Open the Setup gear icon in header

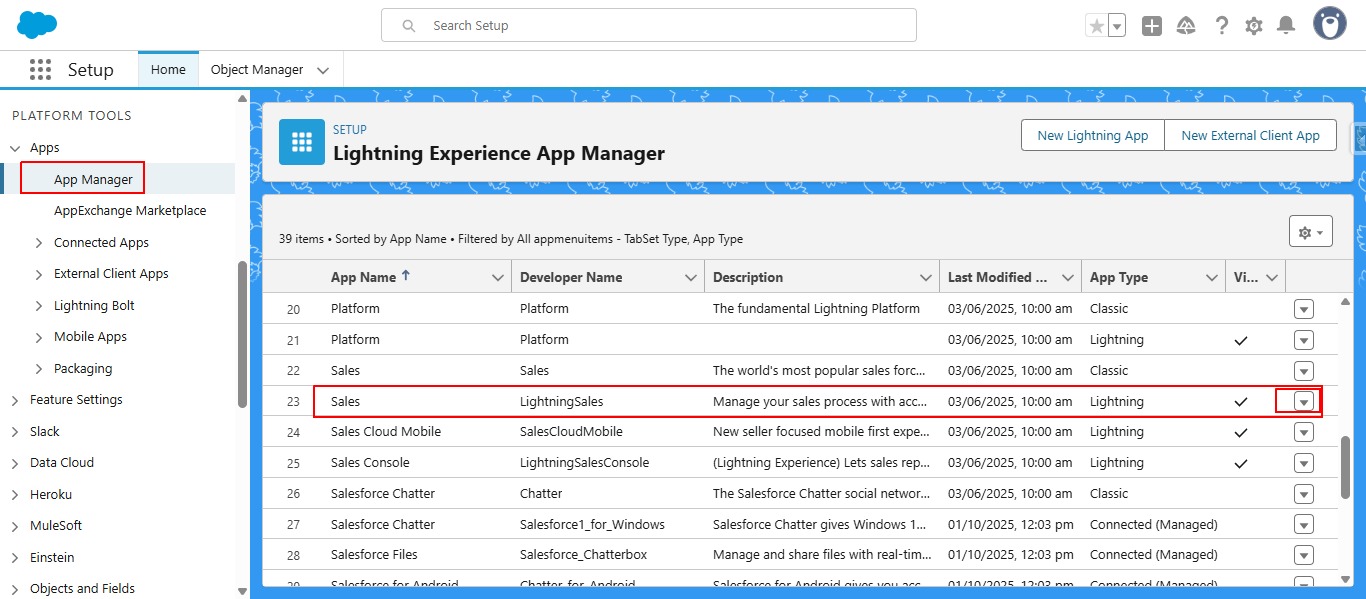[1254, 26]
